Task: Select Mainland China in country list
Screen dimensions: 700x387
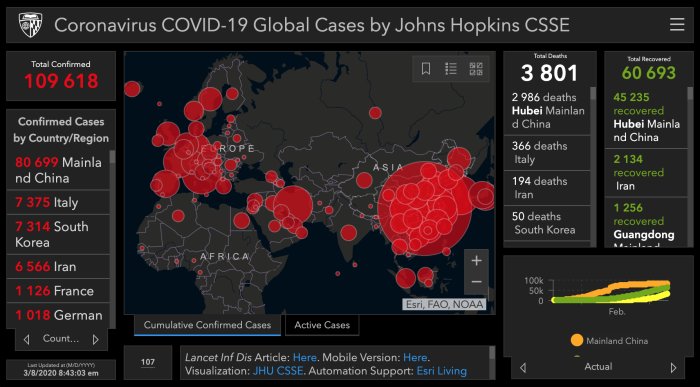Action: point(58,170)
